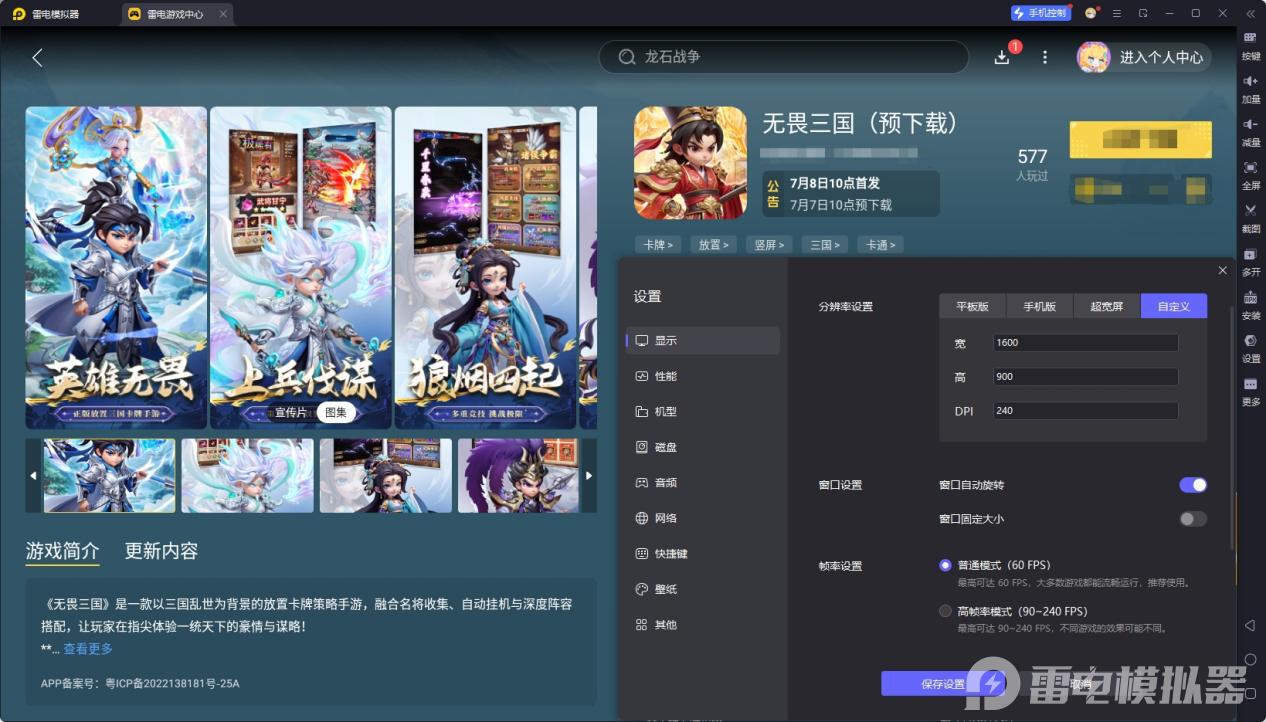Viewport: 1266px width, 722px height.
Task: Select the 超宽屏 resolution tab
Action: click(x=1106, y=306)
